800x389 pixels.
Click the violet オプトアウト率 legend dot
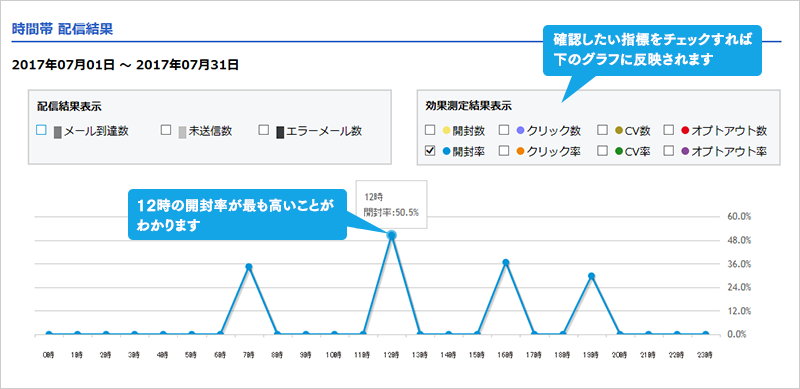(685, 152)
